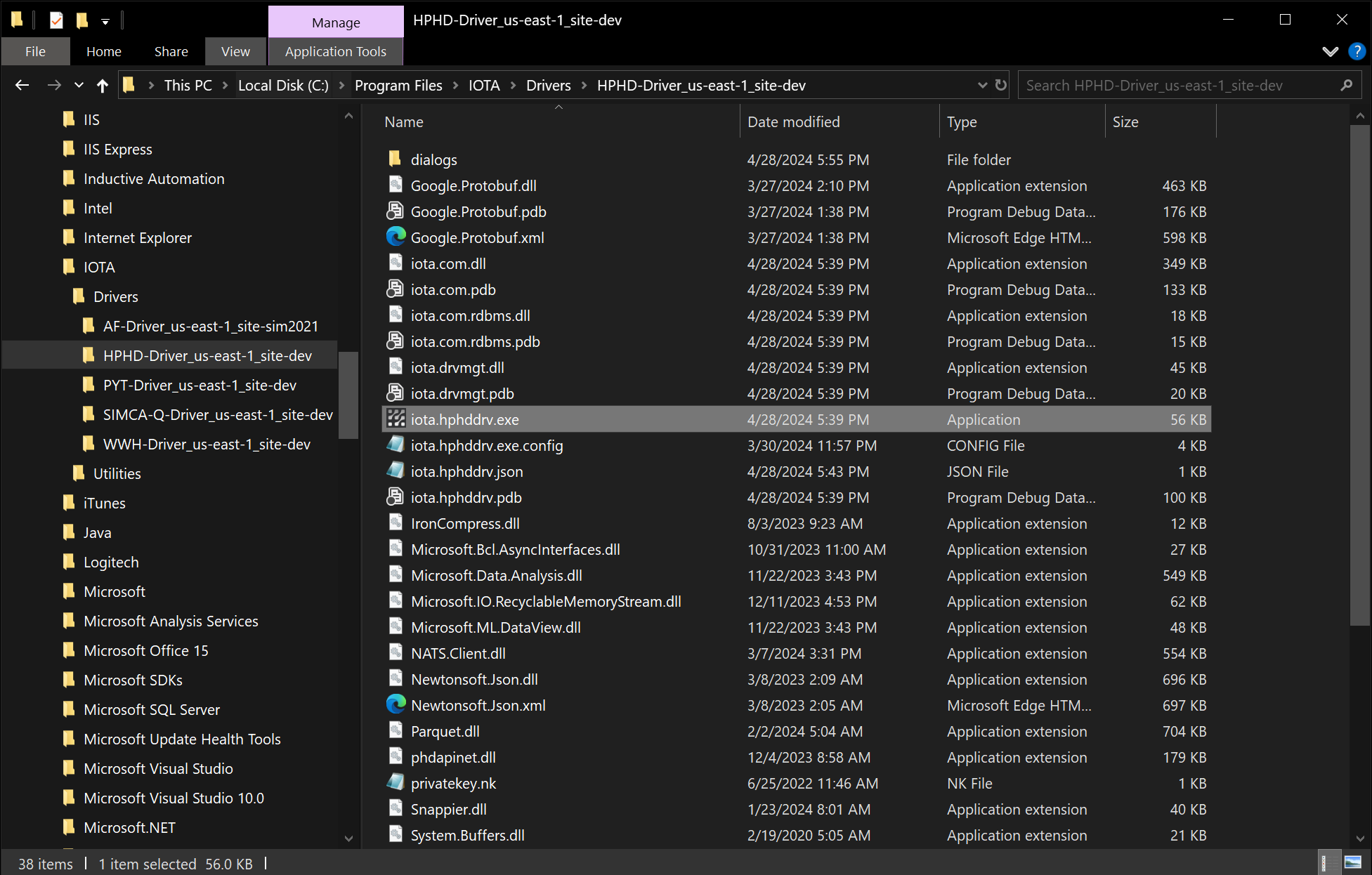
Task: Expand chevron after IOTA breadcrumb
Action: click(x=513, y=85)
